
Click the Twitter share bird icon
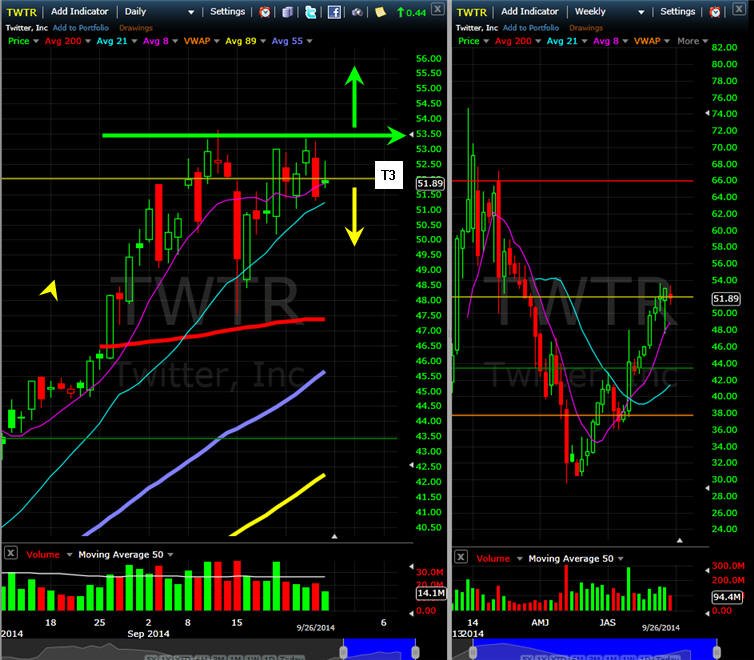311,12
